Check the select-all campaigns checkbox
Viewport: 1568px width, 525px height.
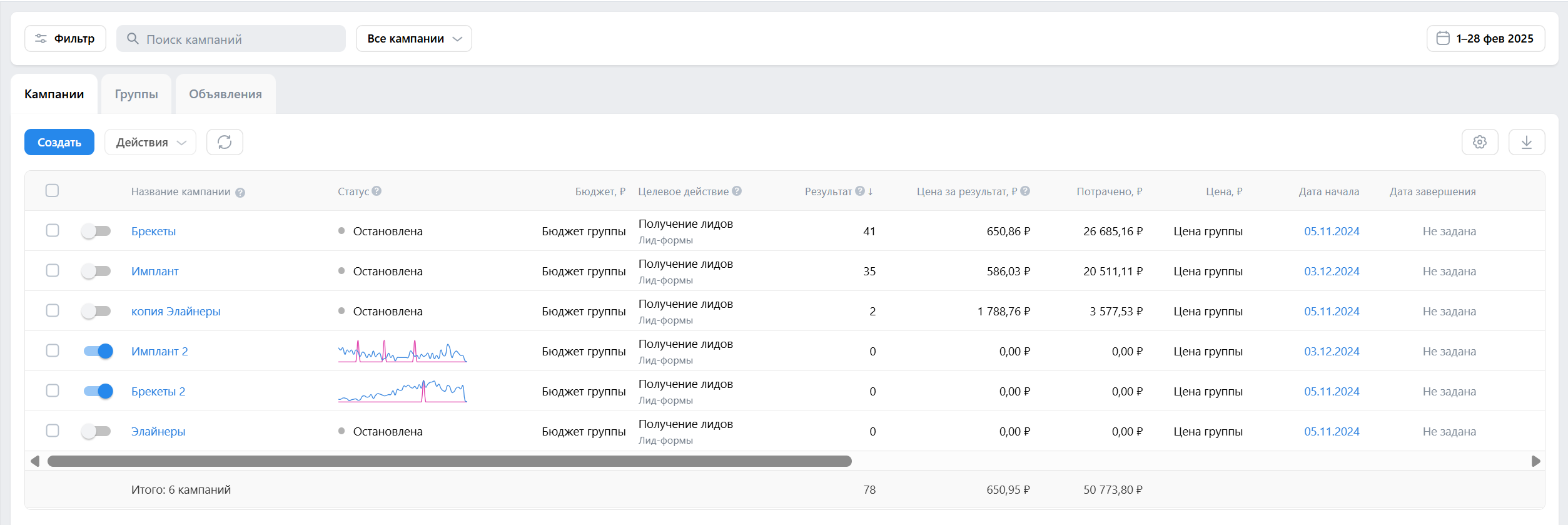[53, 190]
